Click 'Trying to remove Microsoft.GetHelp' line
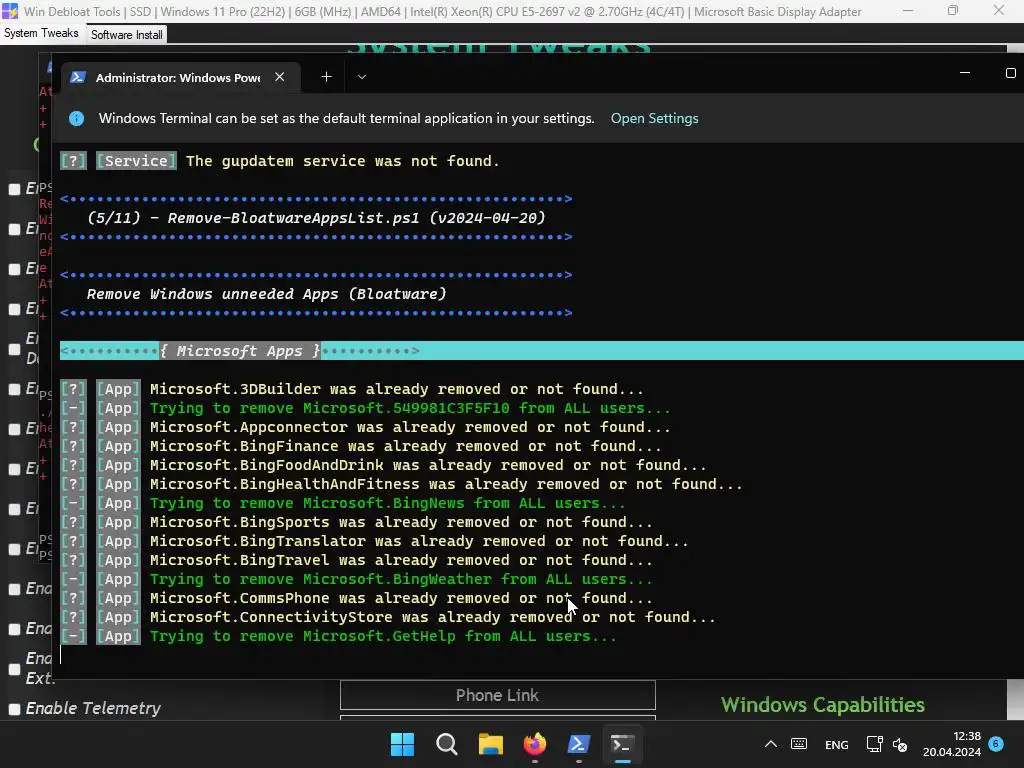 pos(338,636)
